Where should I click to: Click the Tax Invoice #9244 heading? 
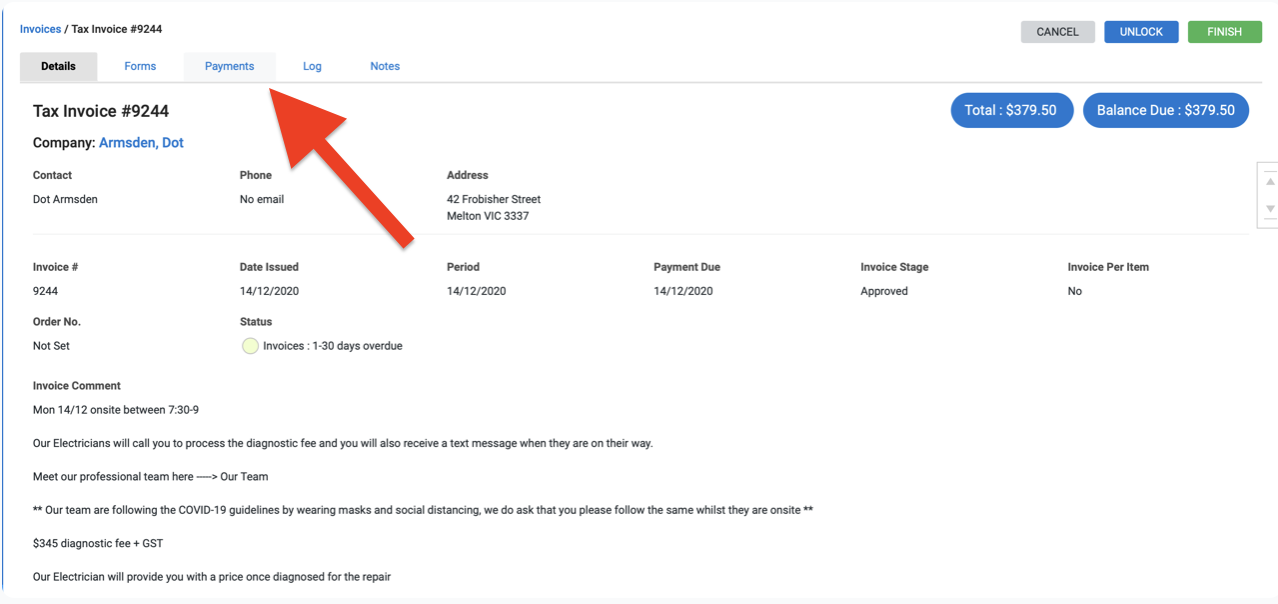coord(101,111)
